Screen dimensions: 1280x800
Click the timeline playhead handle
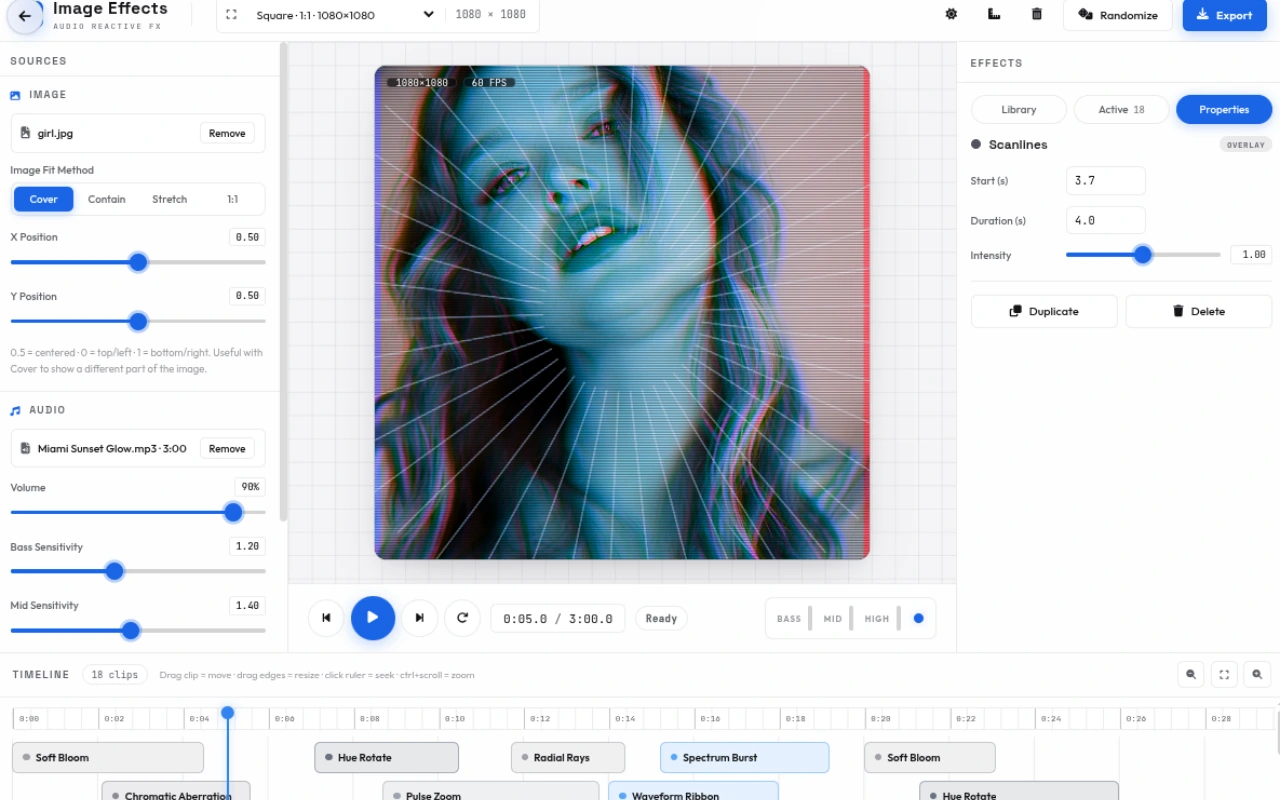[x=228, y=712]
